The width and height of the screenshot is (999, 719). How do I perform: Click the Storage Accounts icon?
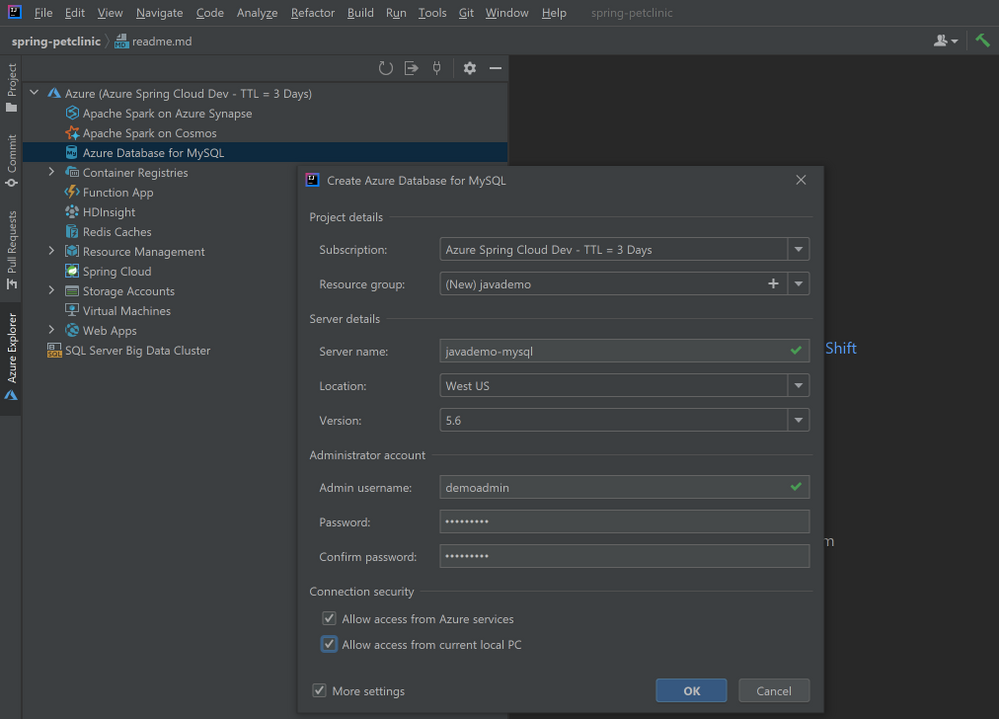pos(72,291)
